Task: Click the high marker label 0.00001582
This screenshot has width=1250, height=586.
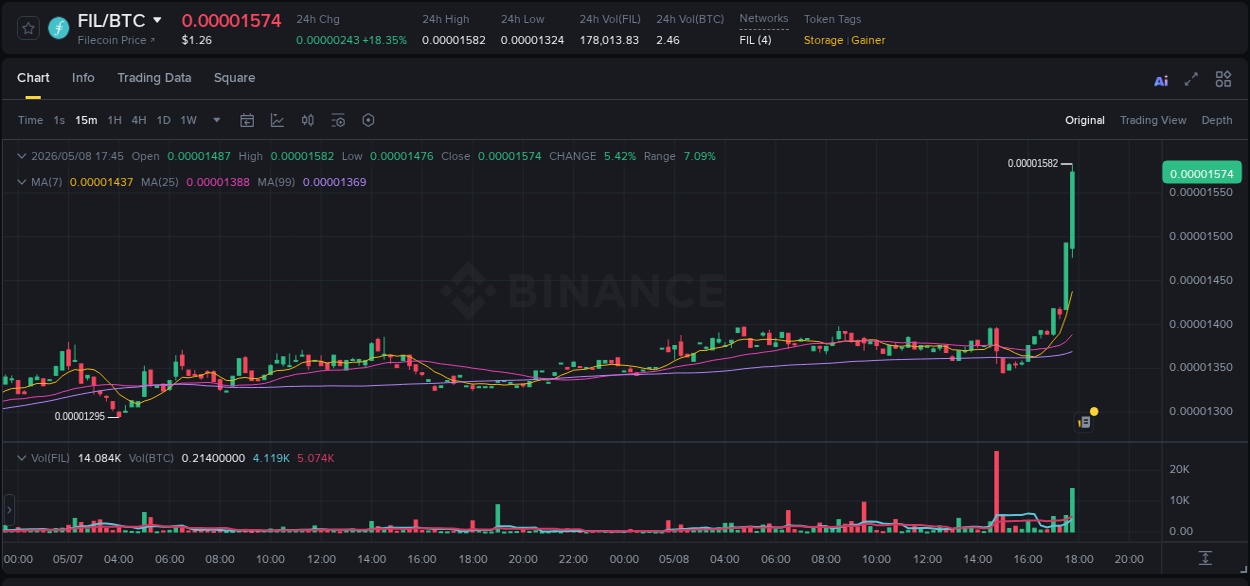Action: [1033, 163]
